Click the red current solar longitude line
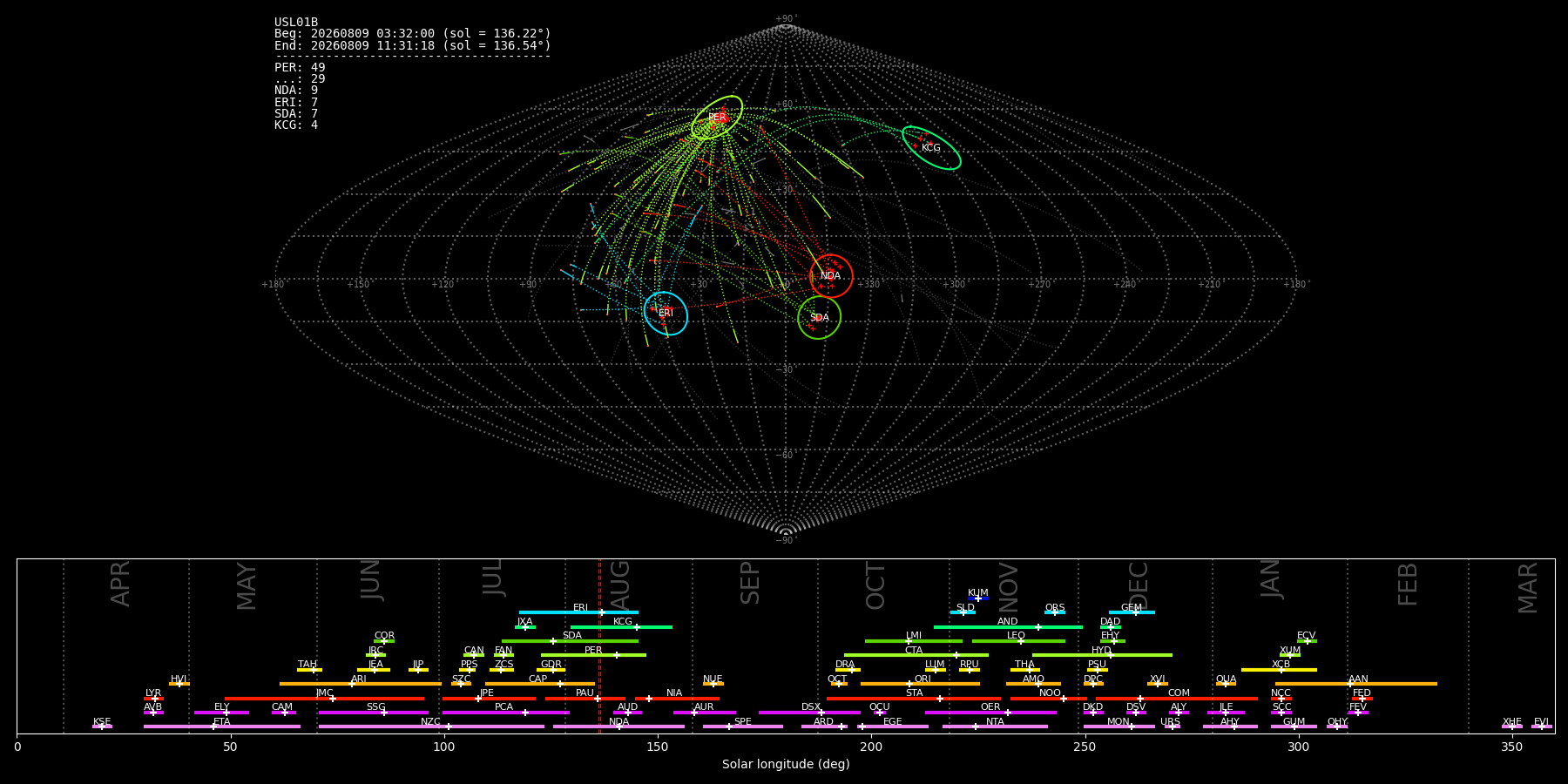Image resolution: width=1568 pixels, height=784 pixels. [x=599, y=645]
